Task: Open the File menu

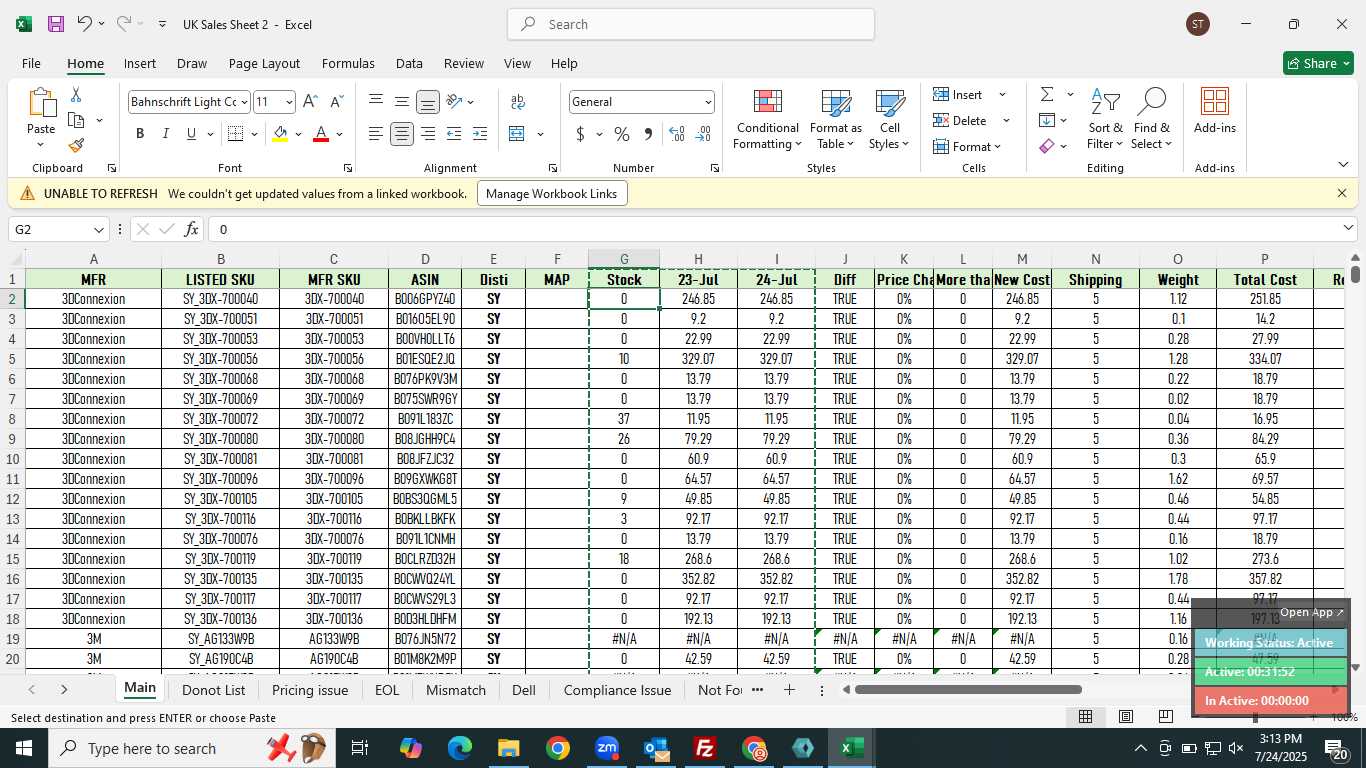Action: (x=31, y=63)
